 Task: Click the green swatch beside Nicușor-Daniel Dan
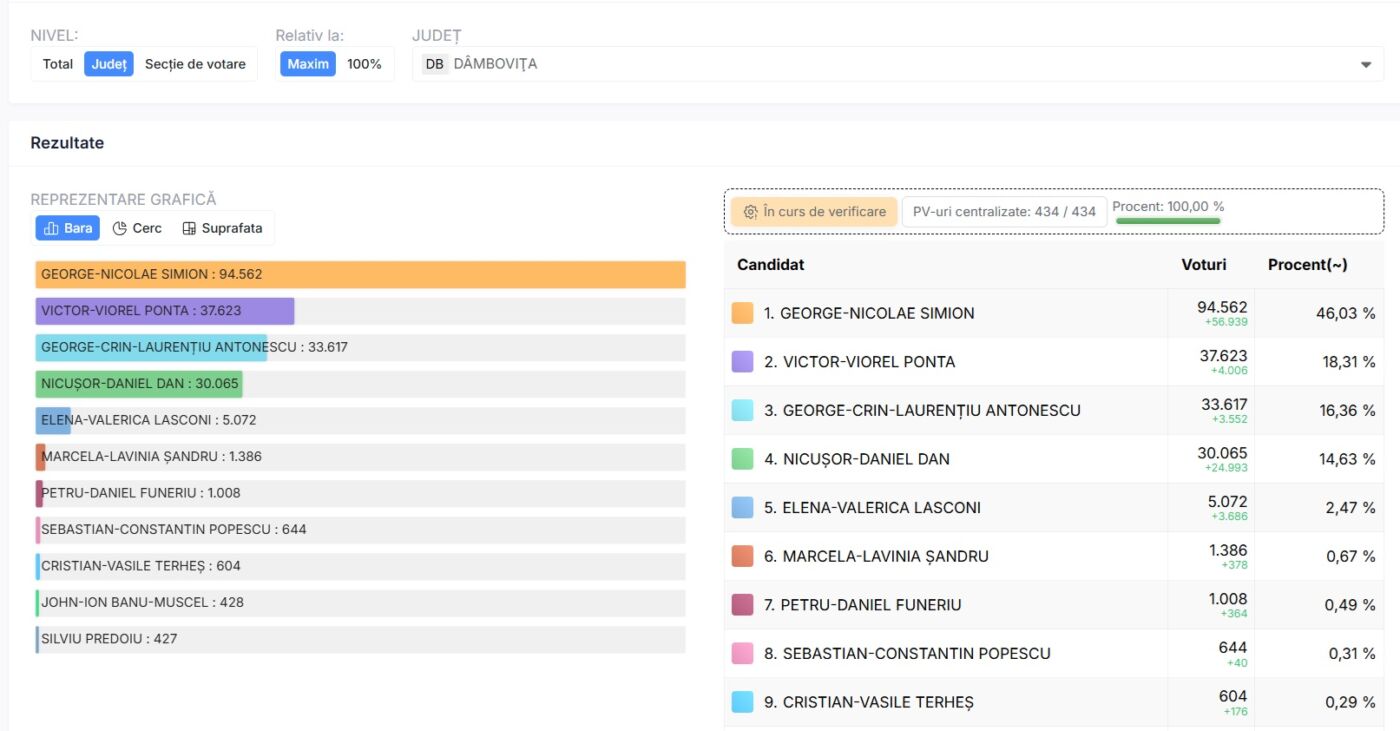click(x=742, y=459)
